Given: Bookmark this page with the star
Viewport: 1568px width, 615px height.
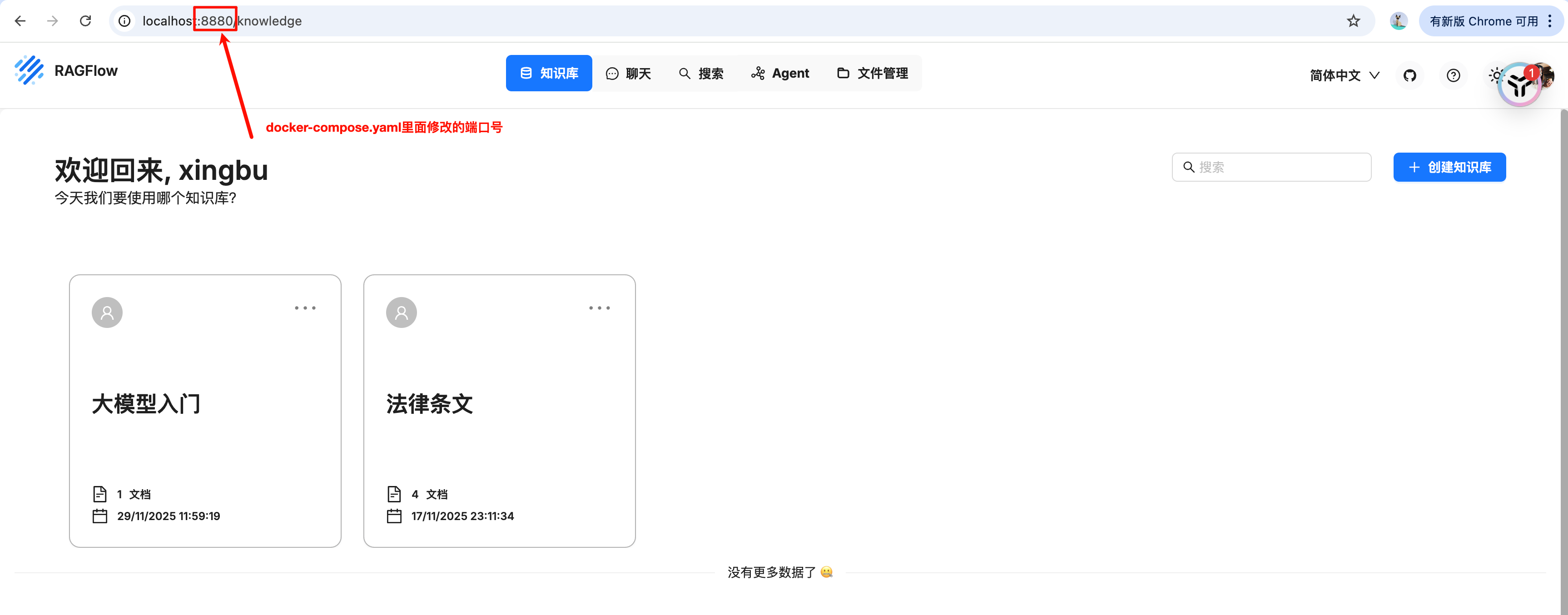Looking at the screenshot, I should 1353,21.
